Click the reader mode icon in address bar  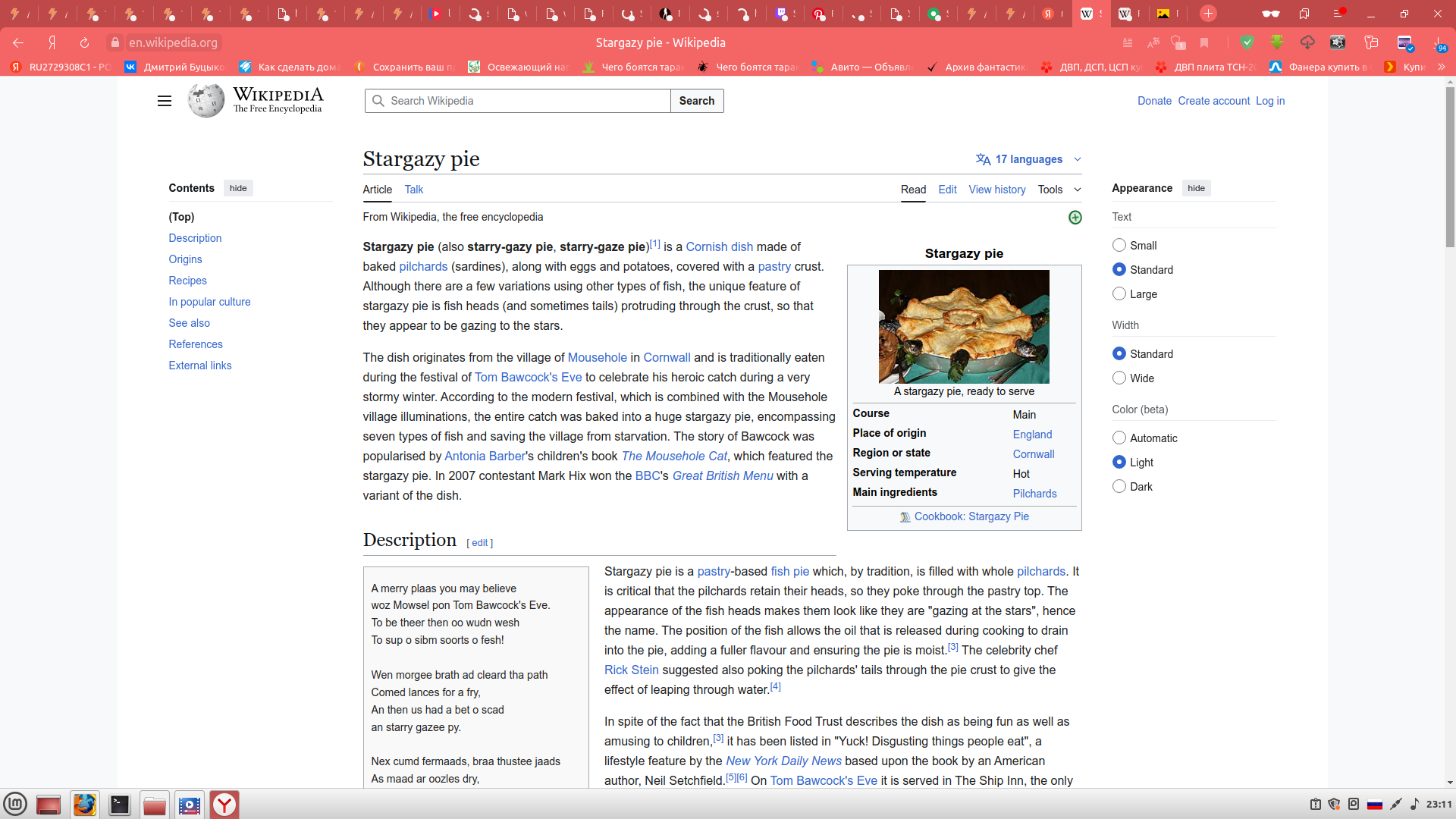click(x=1128, y=43)
